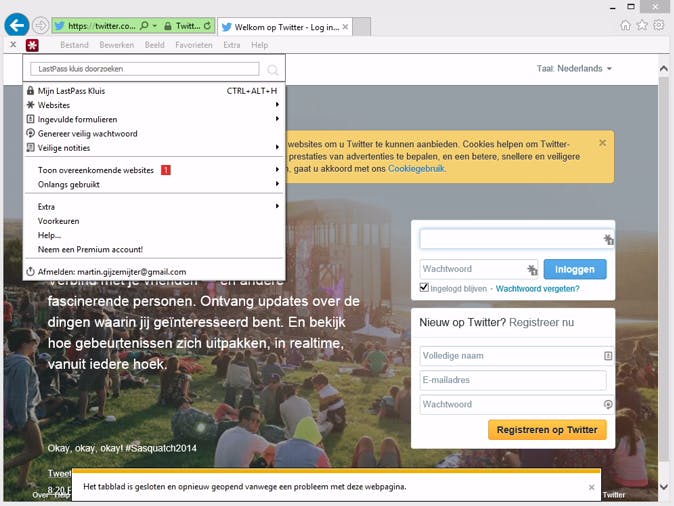Open the Favorieten menu
674x506 pixels.
tap(194, 45)
